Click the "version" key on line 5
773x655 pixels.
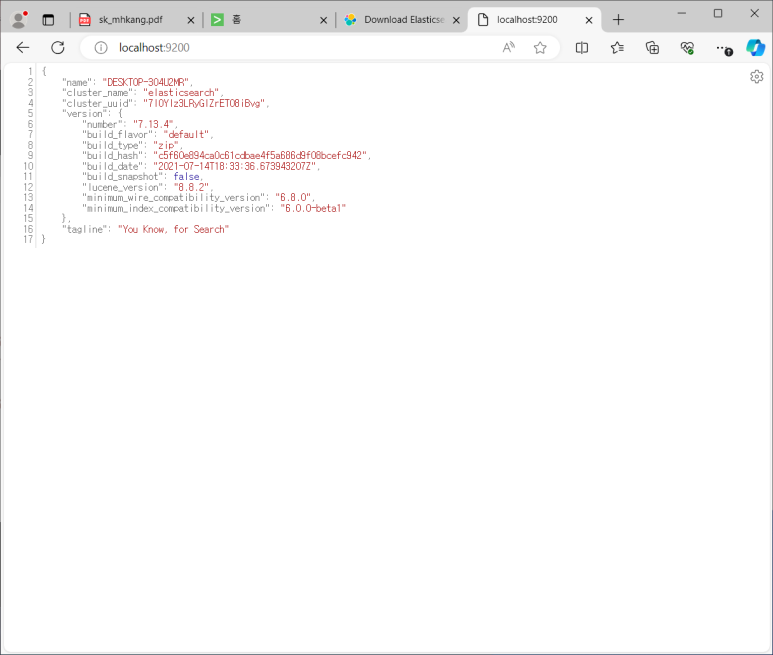pyautogui.click(x=83, y=114)
